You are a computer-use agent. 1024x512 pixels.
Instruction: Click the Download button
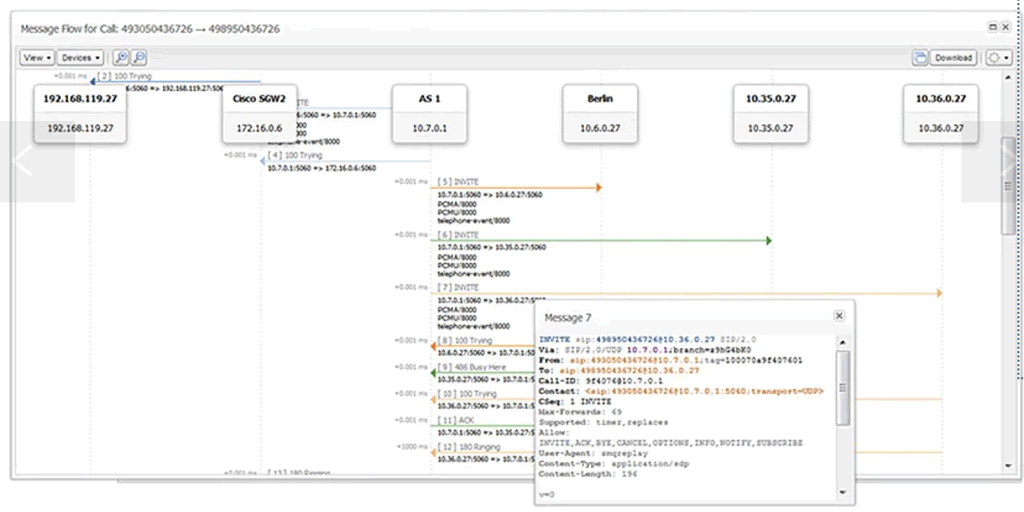953,58
